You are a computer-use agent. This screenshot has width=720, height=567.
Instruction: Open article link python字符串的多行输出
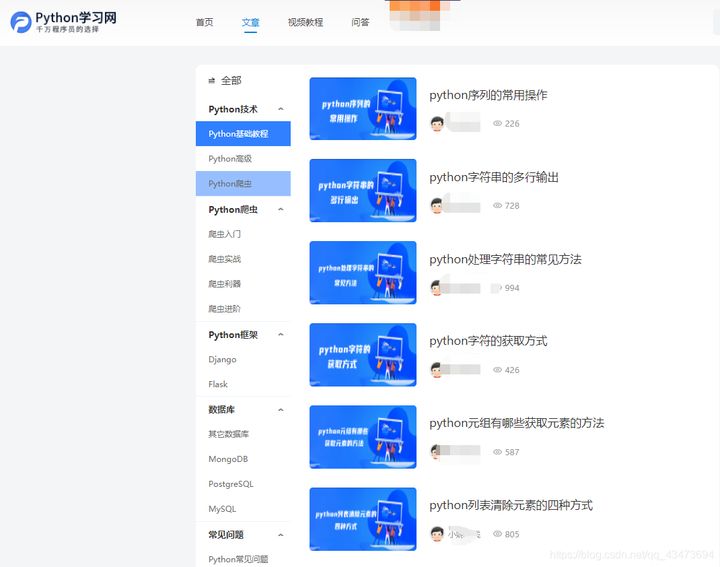pos(494,177)
